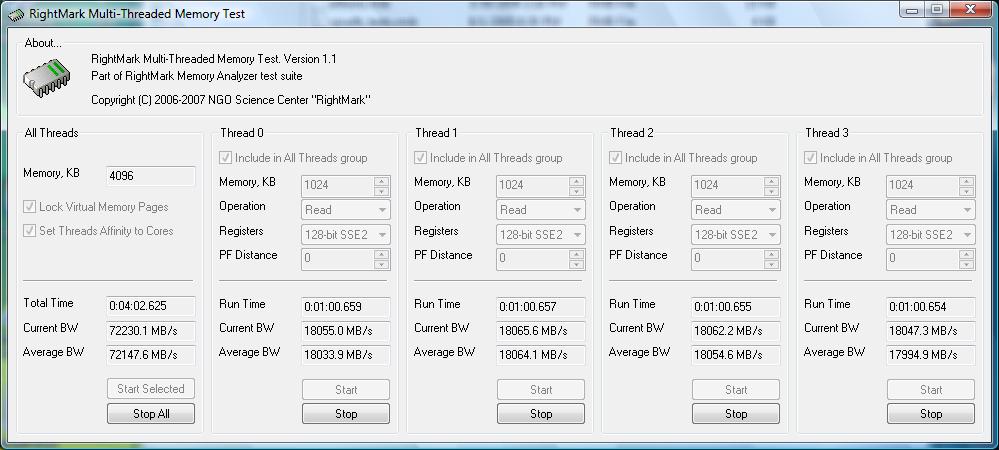999x450 pixels.
Task: Click Thread 2 Run Time 0:01:00.655
Action: [735, 307]
